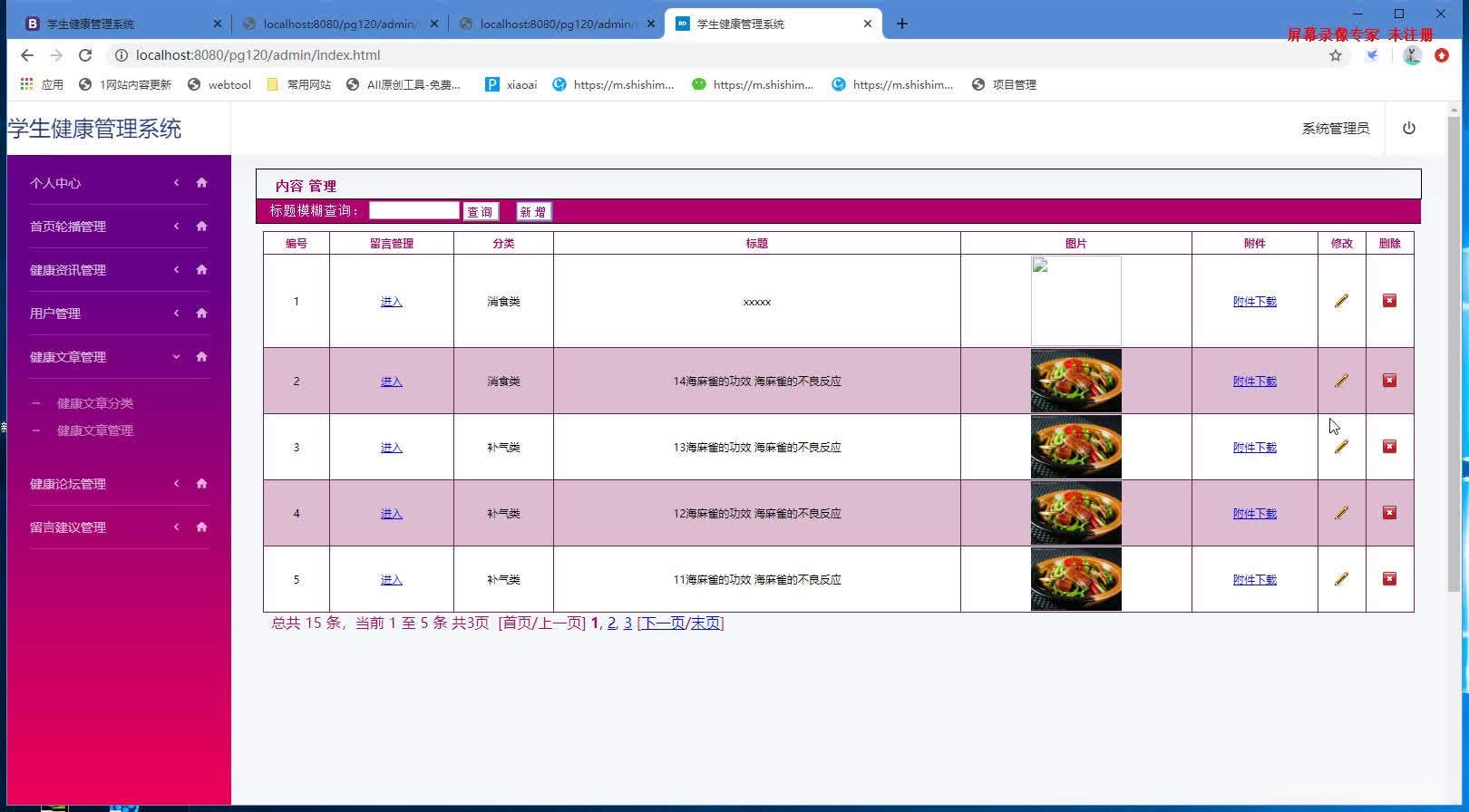Delete row 3 with red X icon

click(1389, 446)
